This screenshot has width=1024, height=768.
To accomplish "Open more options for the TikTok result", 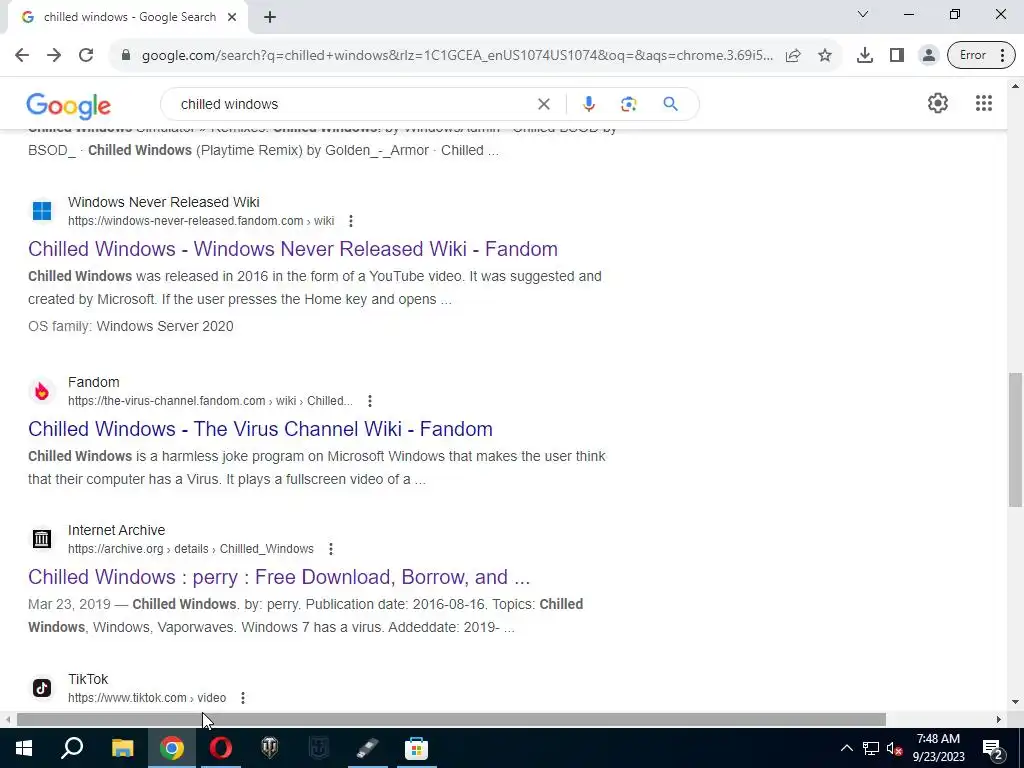I will (x=242, y=698).
